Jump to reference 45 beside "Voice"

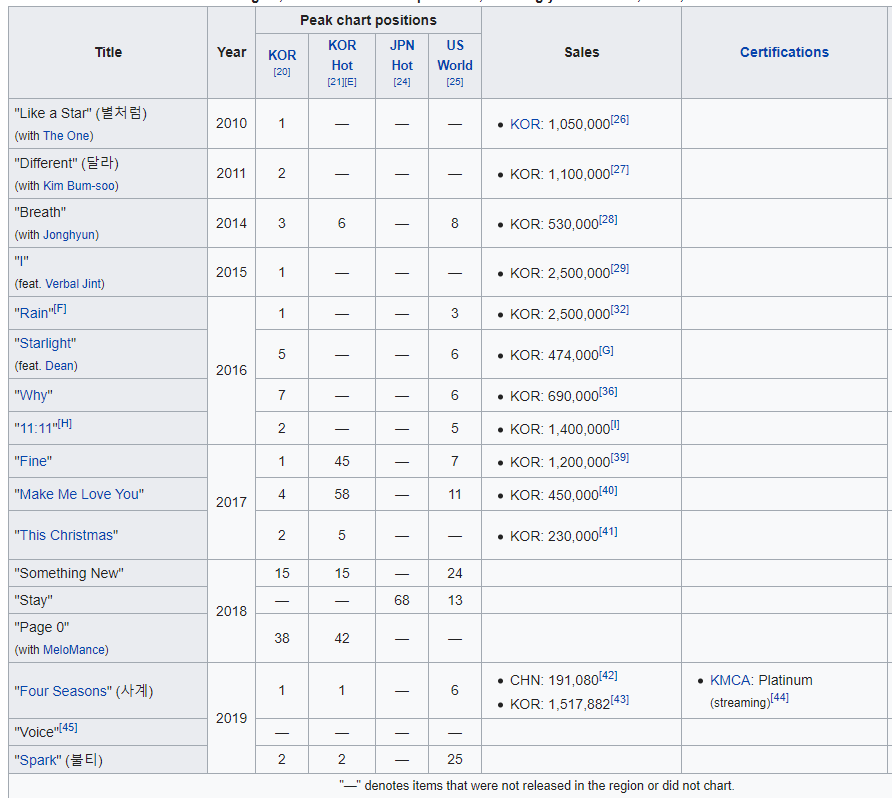point(68,727)
